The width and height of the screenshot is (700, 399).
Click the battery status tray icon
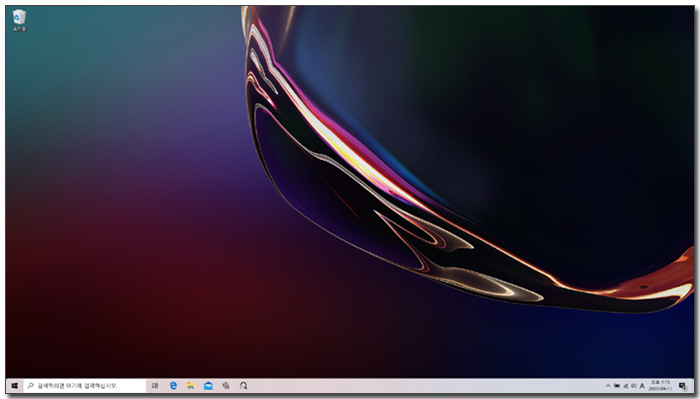pos(617,386)
